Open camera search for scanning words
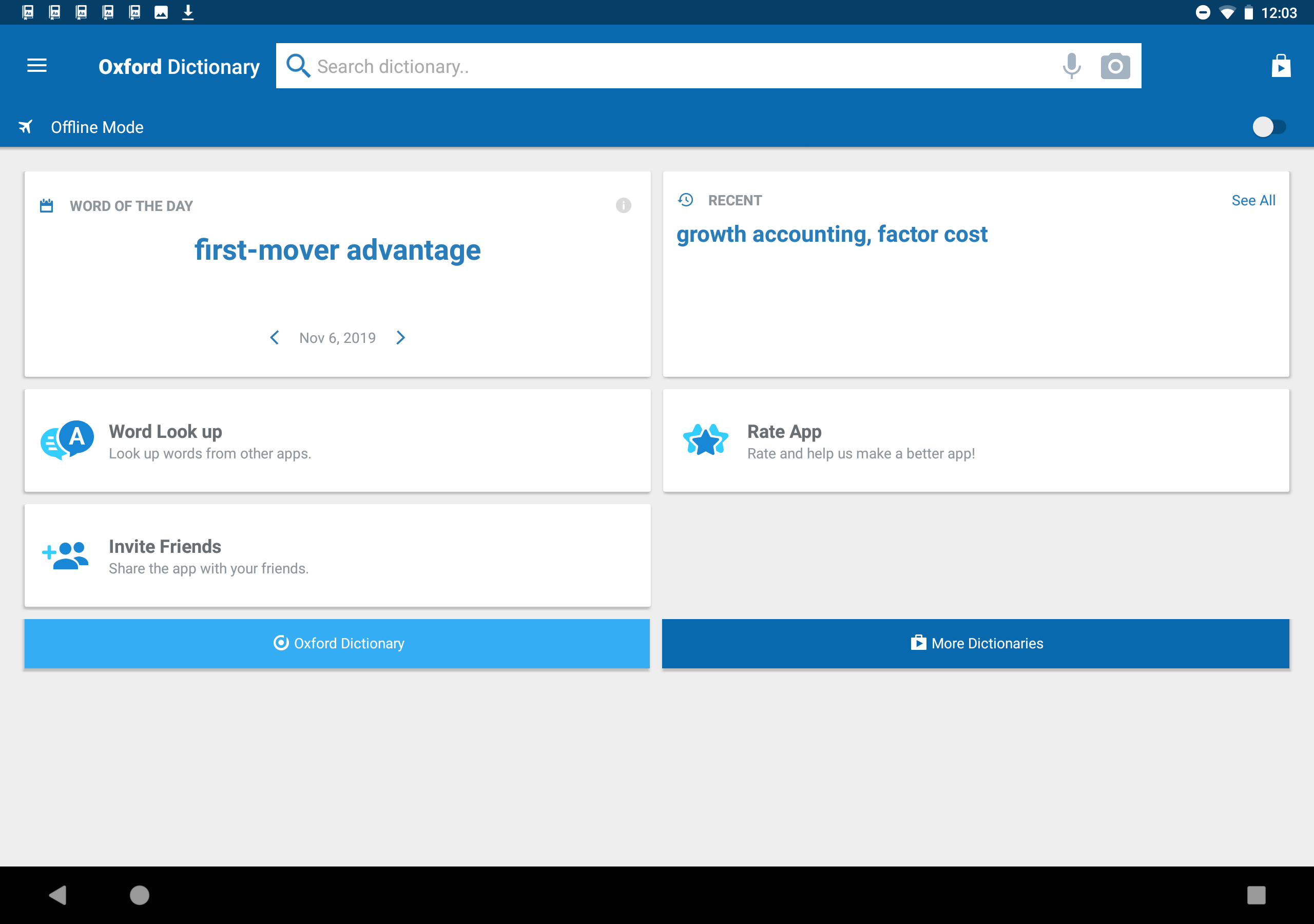The image size is (1314, 924). (1115, 66)
